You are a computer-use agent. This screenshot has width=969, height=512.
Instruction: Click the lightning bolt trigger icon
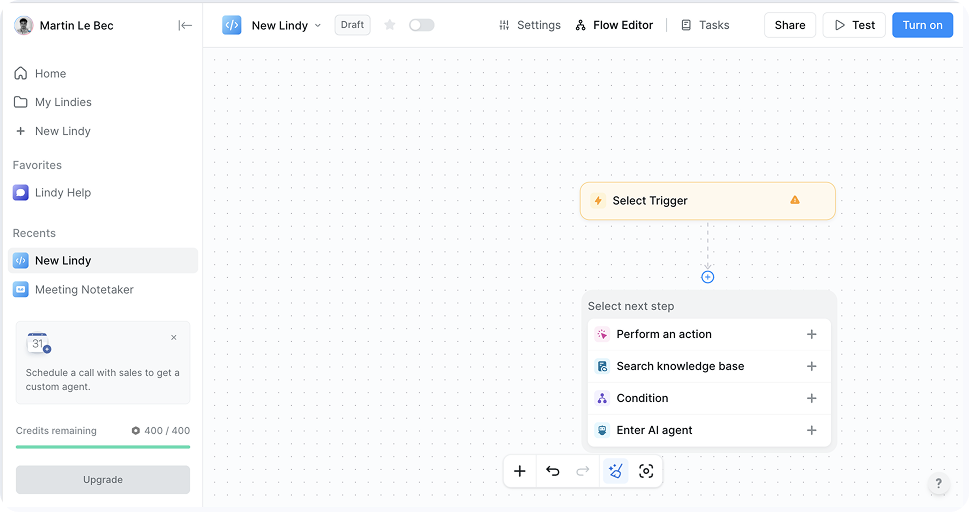(598, 200)
